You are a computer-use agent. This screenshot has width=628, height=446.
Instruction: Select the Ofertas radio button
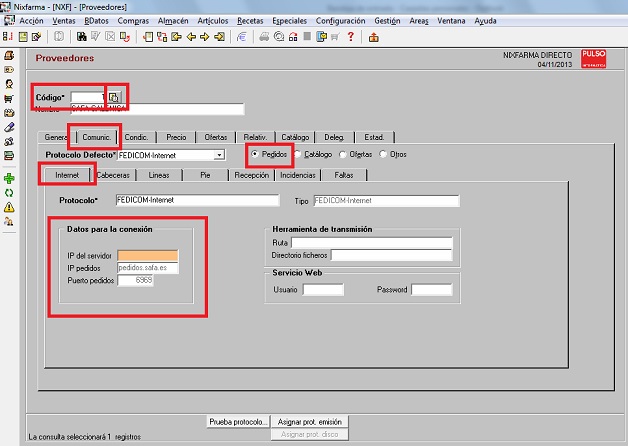click(x=343, y=154)
